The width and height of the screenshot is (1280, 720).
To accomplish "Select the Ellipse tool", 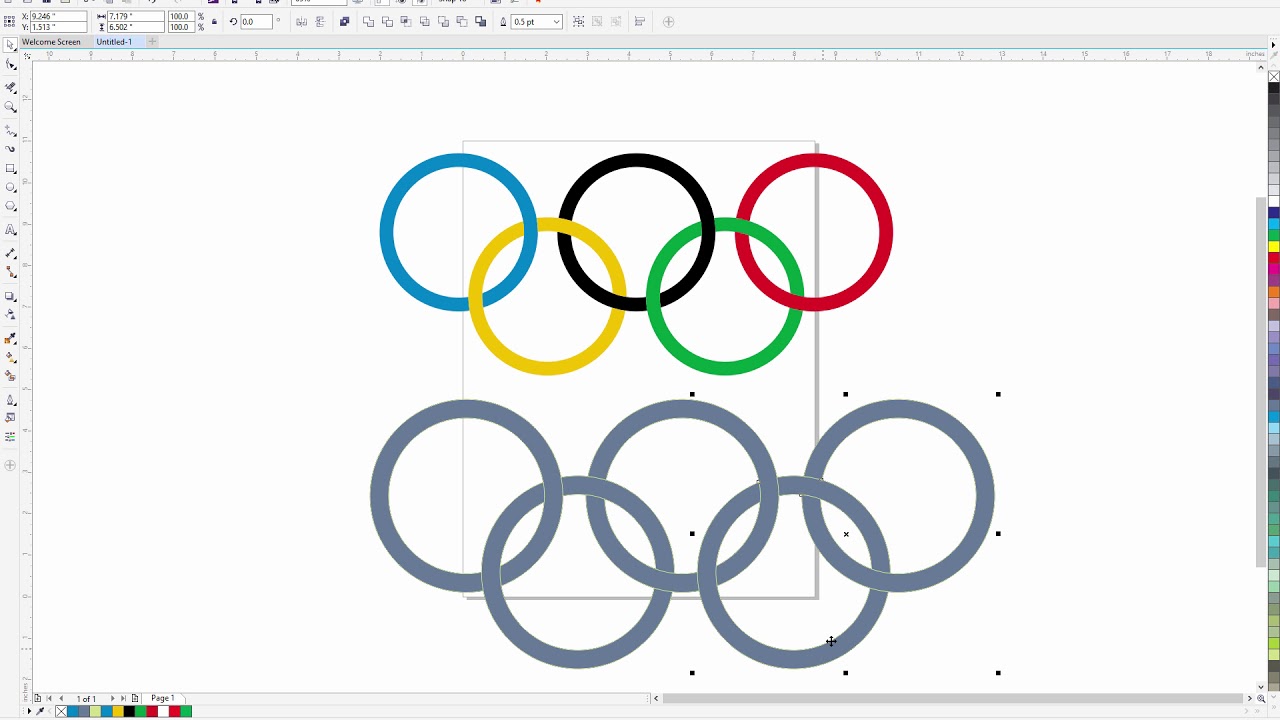I will coord(11,188).
